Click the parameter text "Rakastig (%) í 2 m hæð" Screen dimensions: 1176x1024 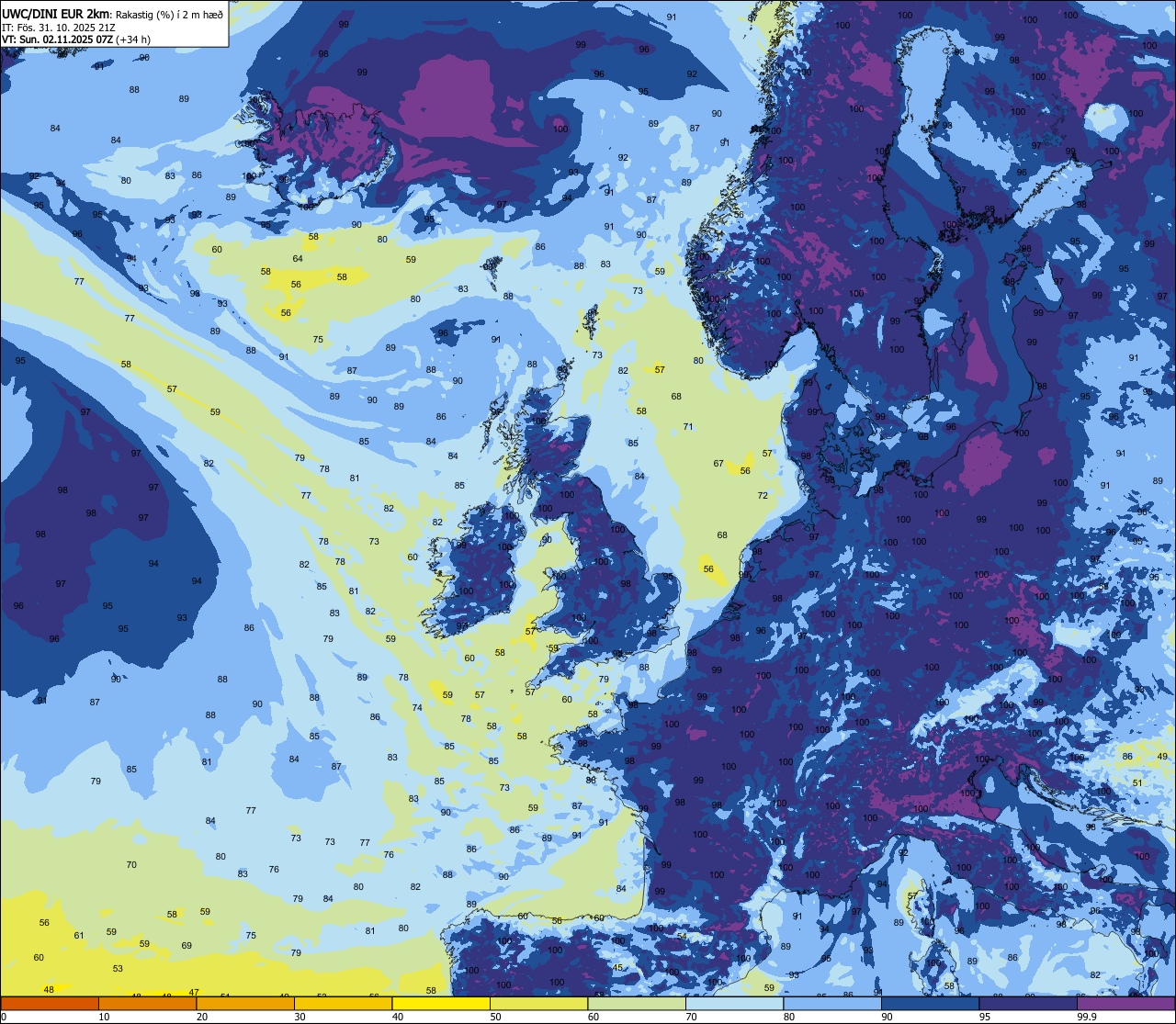click(169, 14)
